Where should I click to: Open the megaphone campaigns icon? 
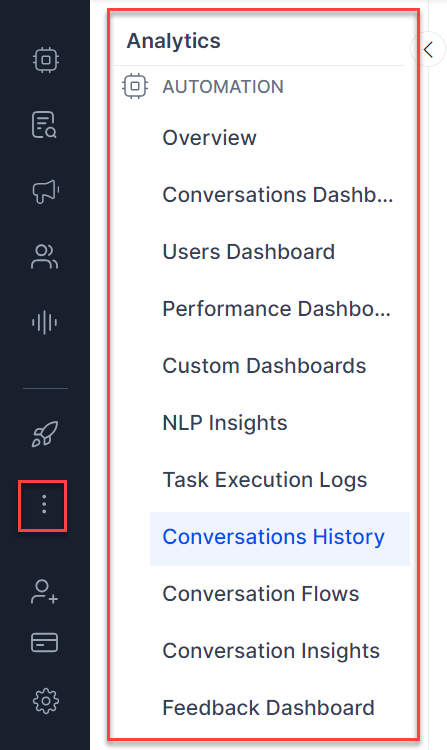45,191
